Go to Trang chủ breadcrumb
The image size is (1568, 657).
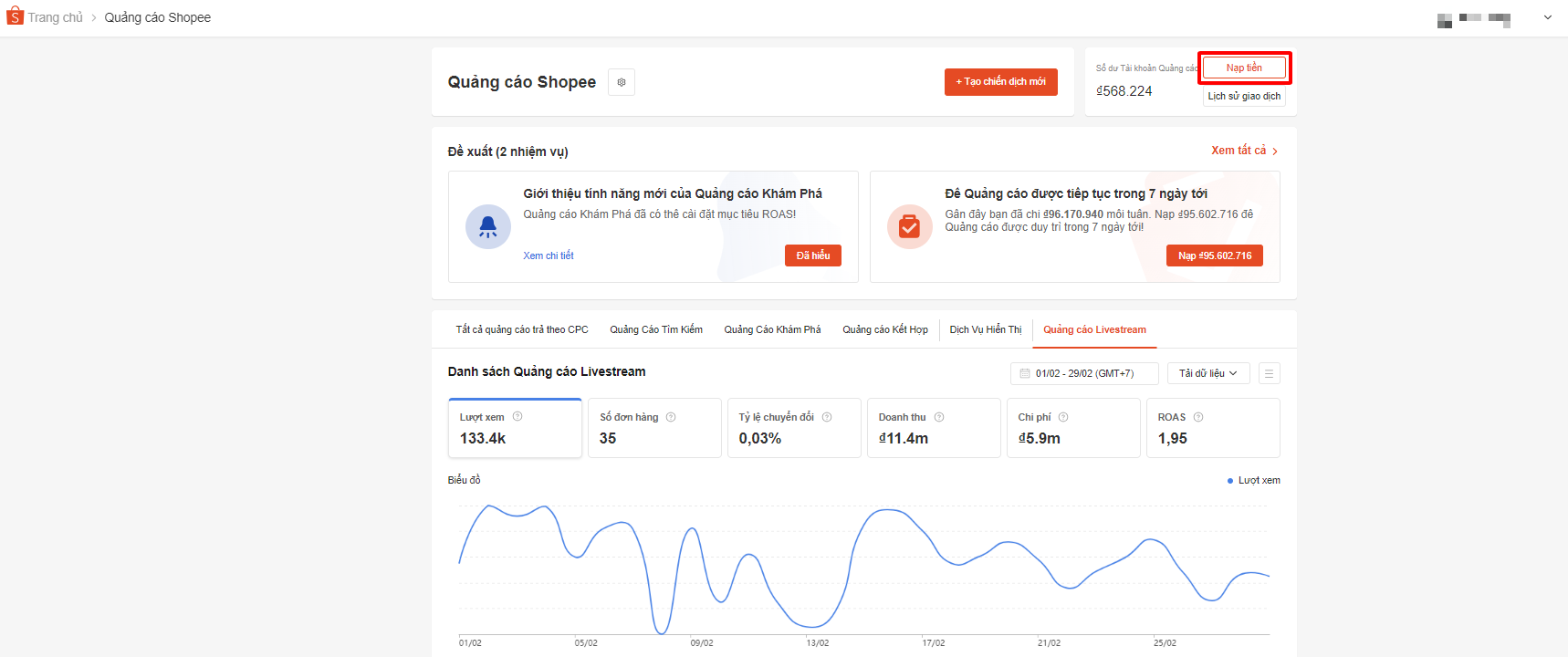(x=55, y=17)
